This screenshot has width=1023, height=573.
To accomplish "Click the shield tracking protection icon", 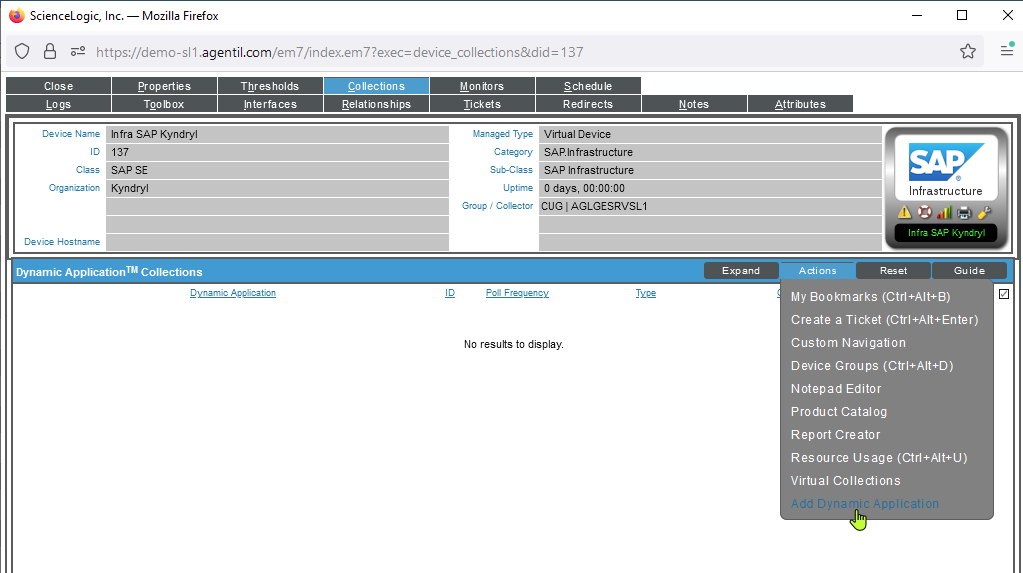I will point(22,51).
